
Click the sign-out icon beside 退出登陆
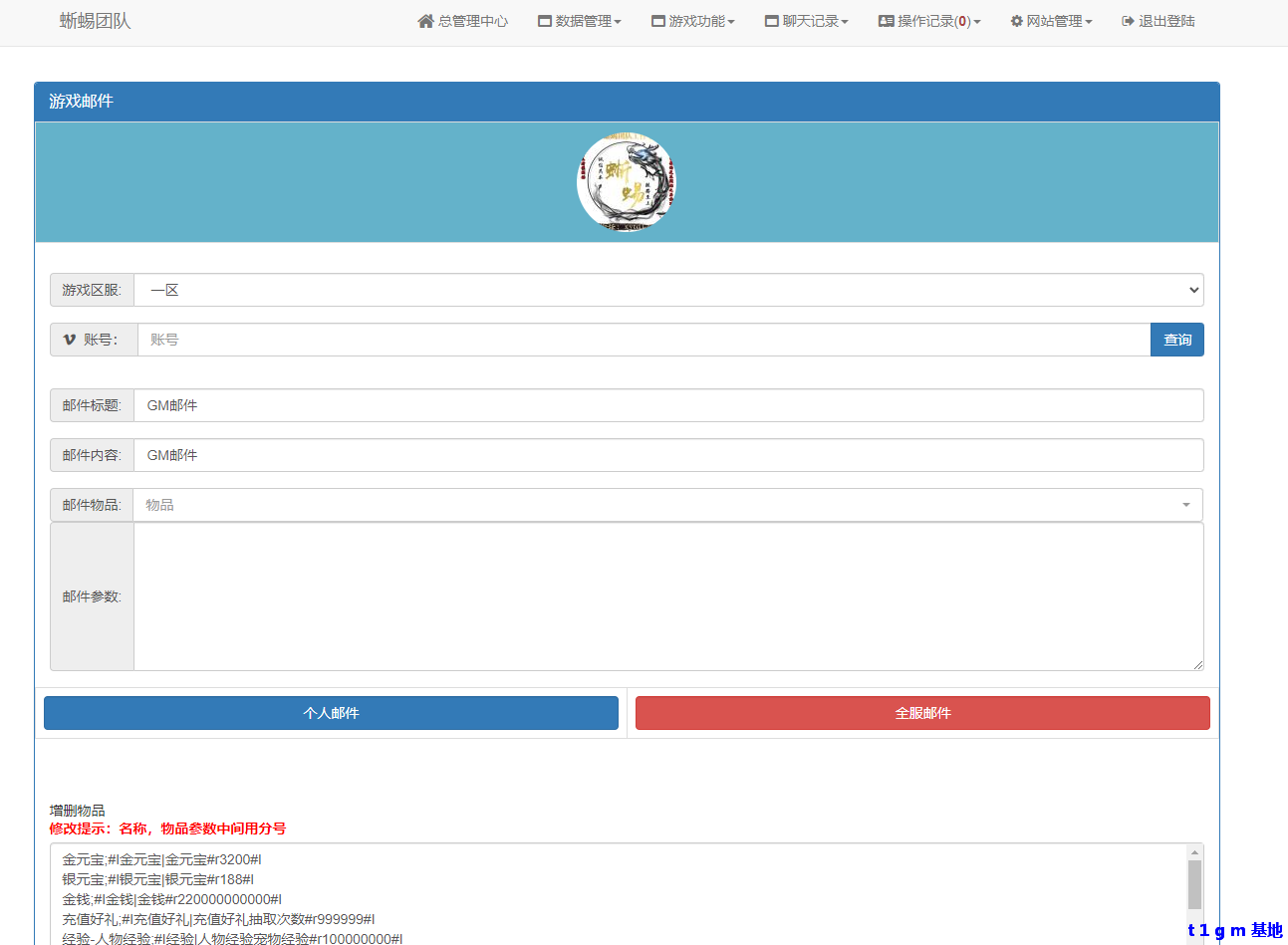point(1128,21)
